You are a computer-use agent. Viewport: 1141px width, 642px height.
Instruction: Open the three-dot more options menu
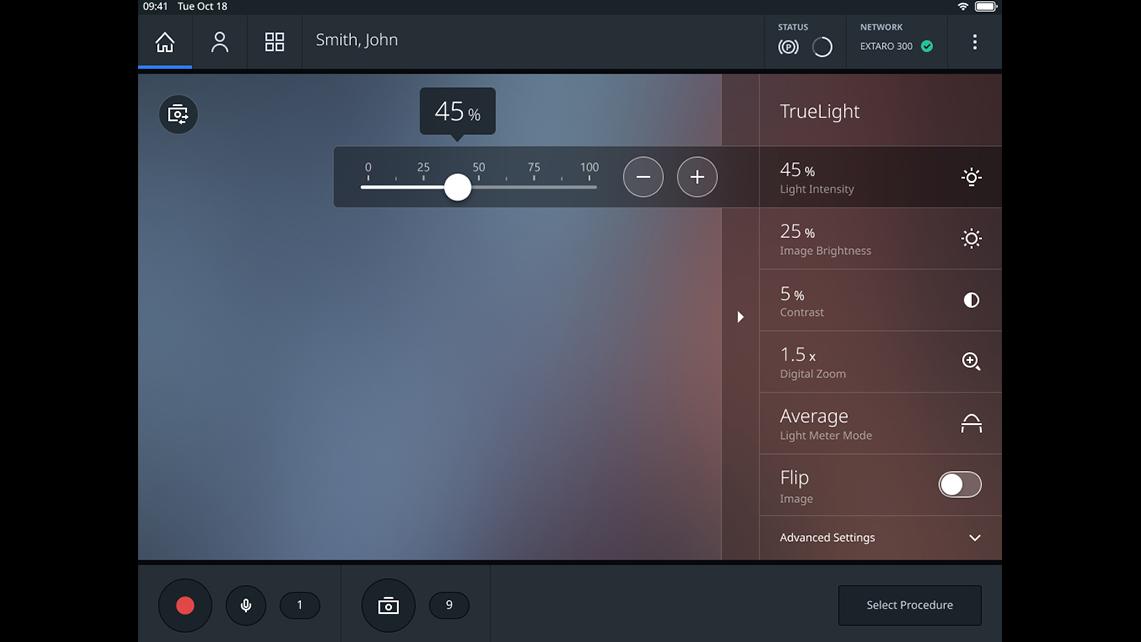[974, 42]
